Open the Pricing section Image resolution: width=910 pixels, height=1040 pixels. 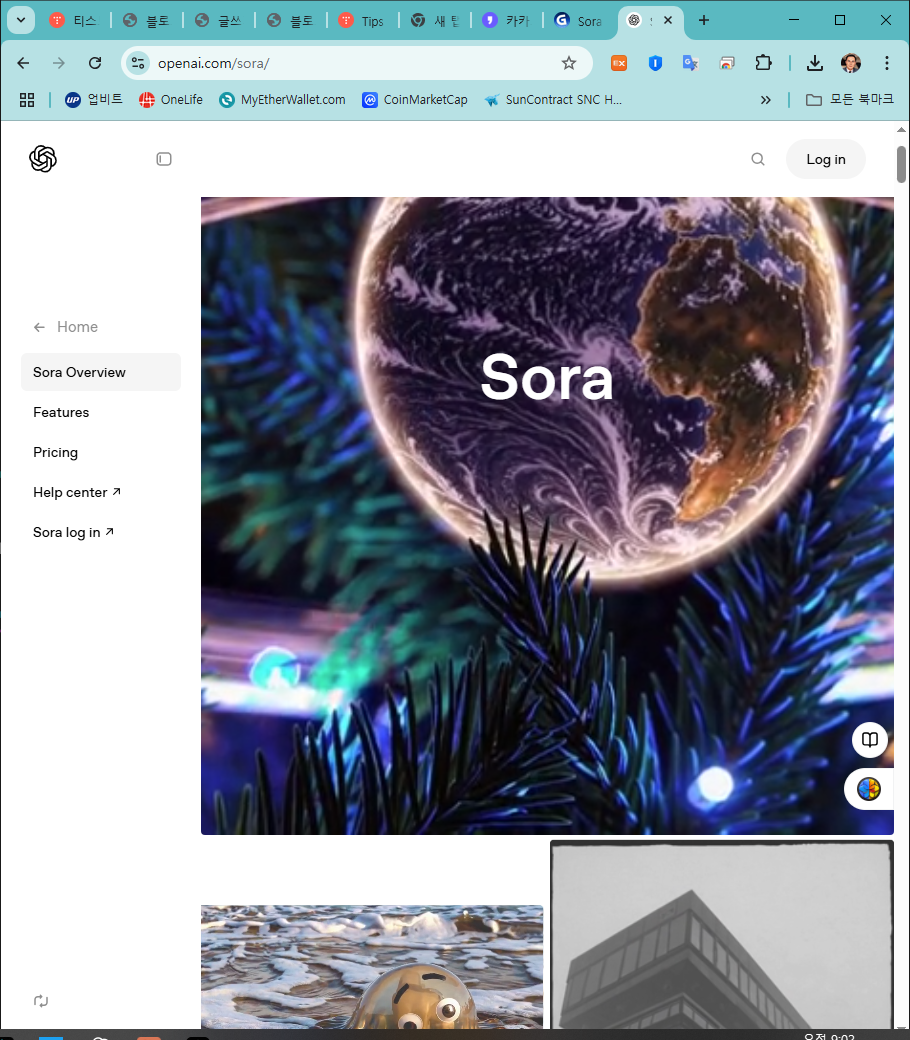click(x=56, y=452)
